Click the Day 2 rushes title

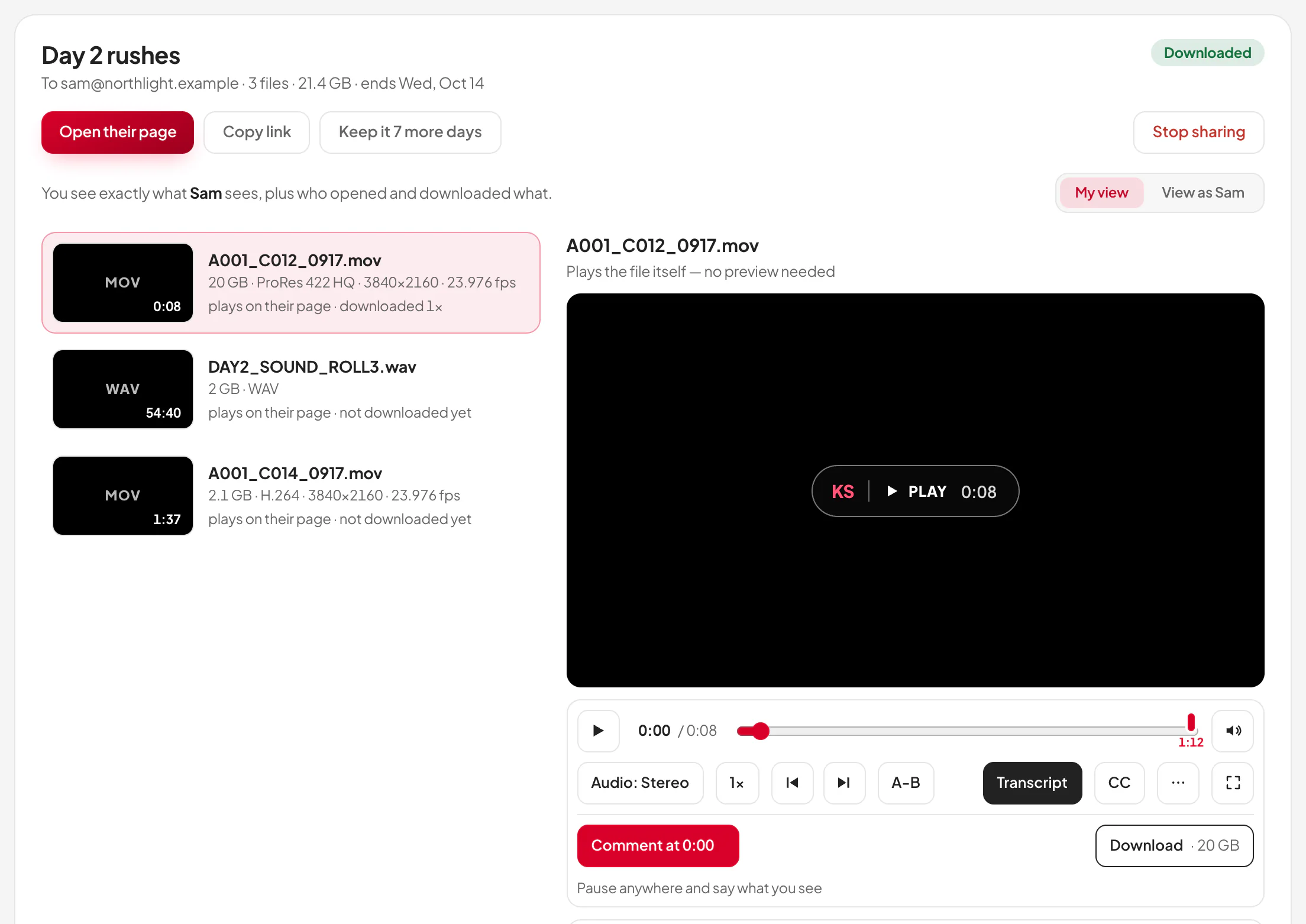pos(111,56)
